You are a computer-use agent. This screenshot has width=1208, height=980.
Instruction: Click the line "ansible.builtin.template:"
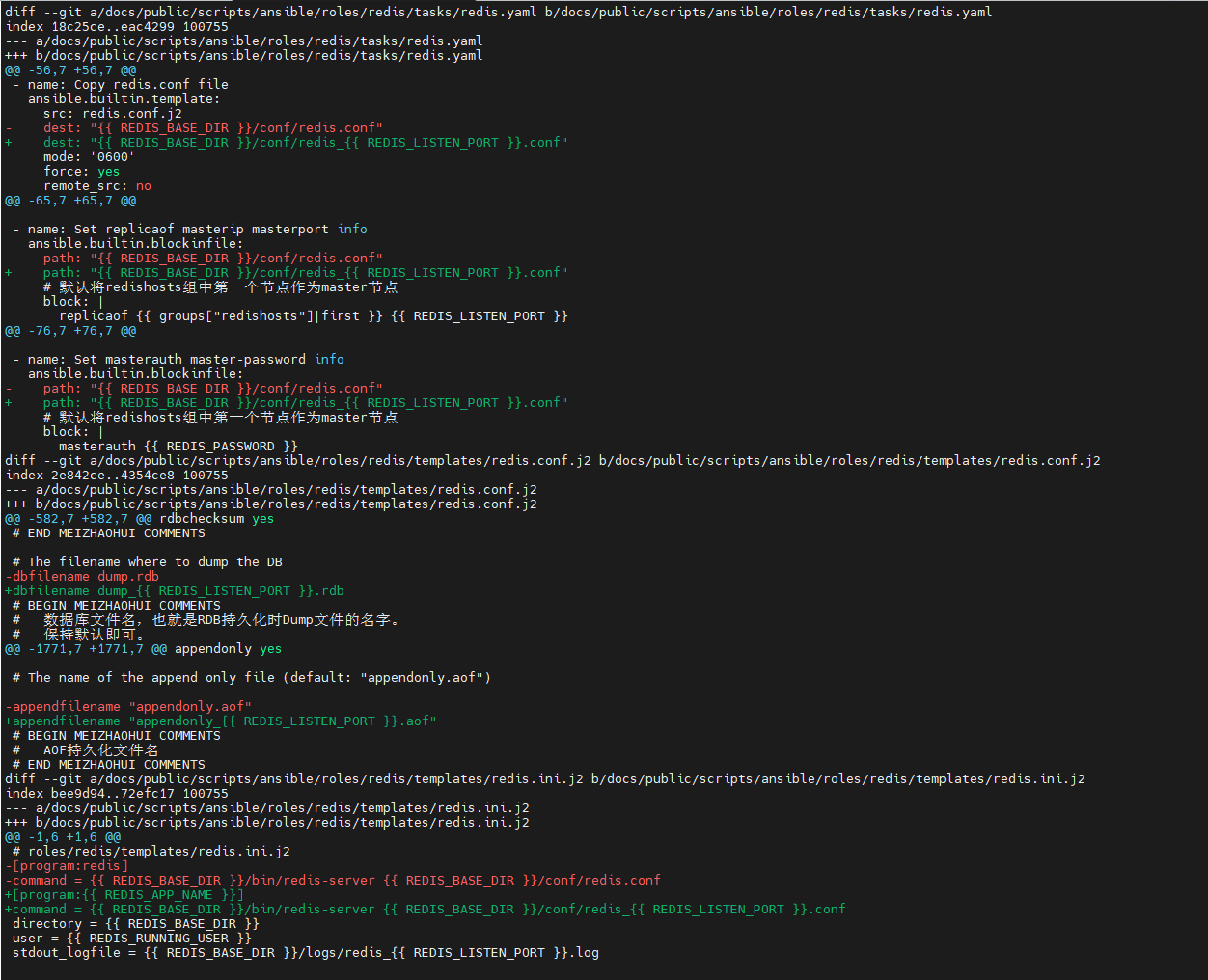[124, 98]
